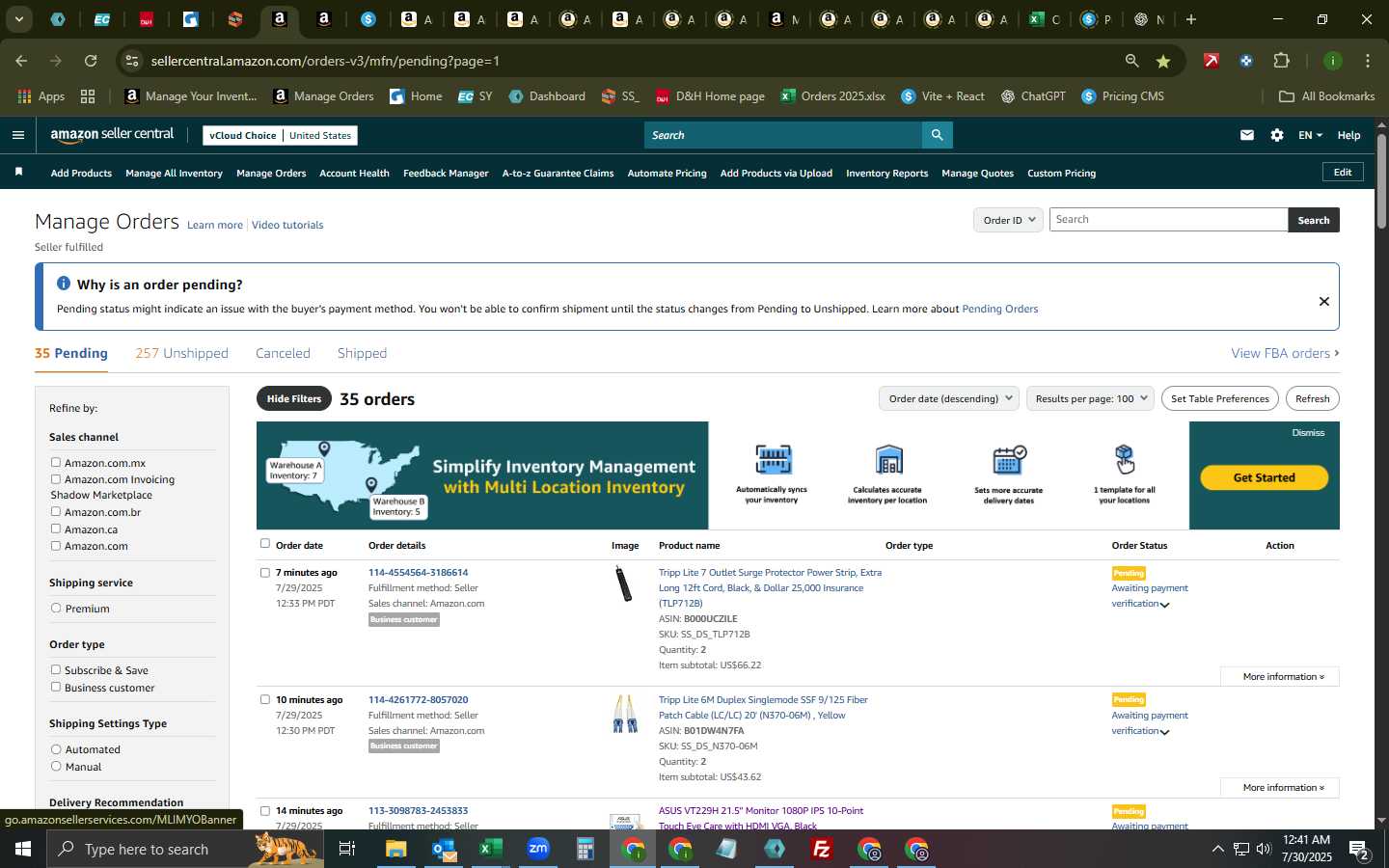This screenshot has height=868, width=1389.
Task: Open the settings gear in Seller Central
Action: (1277, 135)
